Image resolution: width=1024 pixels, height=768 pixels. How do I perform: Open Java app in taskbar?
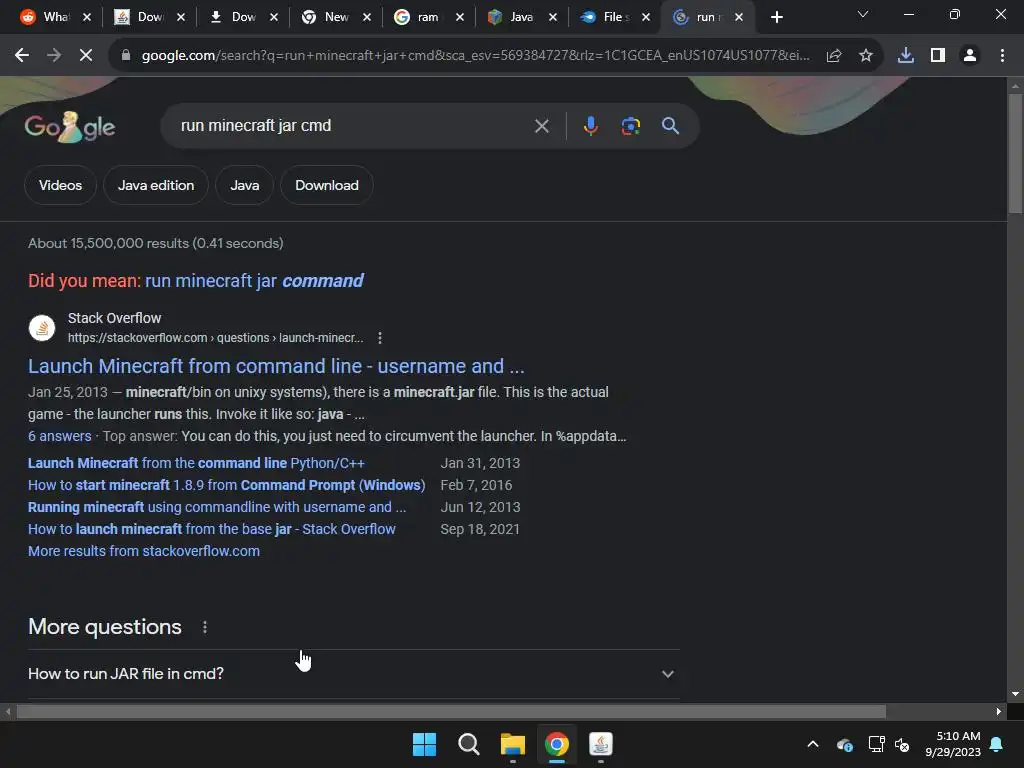[x=601, y=744]
